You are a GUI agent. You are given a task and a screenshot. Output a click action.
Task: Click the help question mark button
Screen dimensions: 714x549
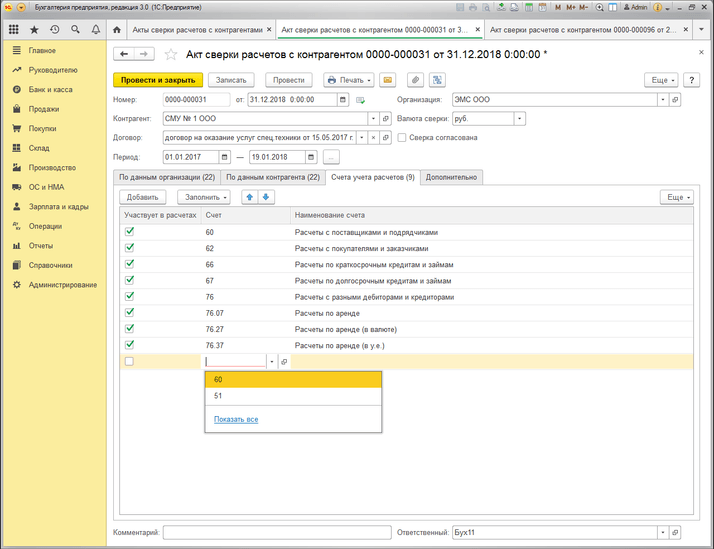pos(691,80)
